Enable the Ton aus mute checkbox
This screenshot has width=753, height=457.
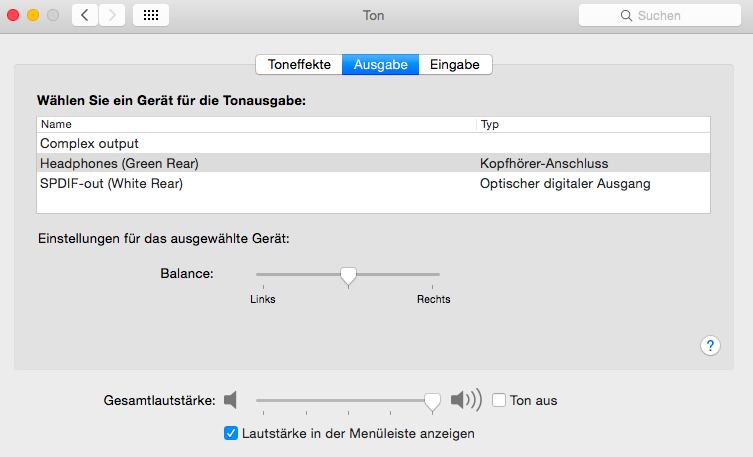[499, 400]
